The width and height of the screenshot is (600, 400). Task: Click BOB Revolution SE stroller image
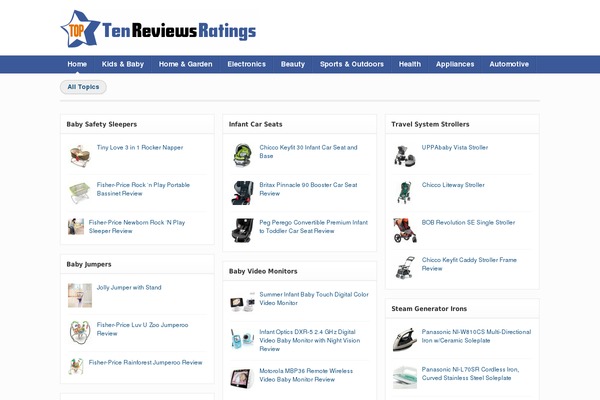[405, 230]
